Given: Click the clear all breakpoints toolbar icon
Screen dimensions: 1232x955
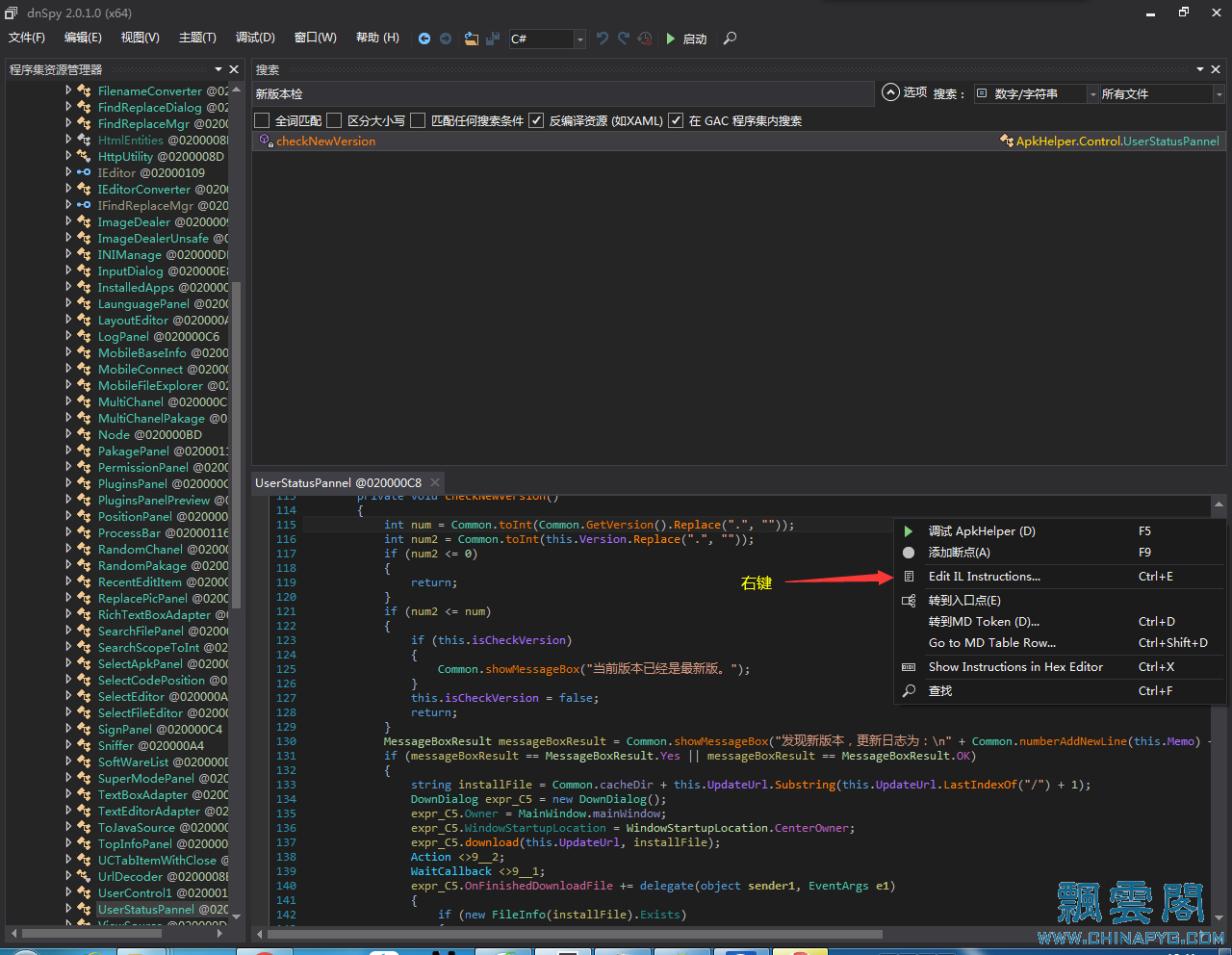Looking at the screenshot, I should (x=645, y=39).
